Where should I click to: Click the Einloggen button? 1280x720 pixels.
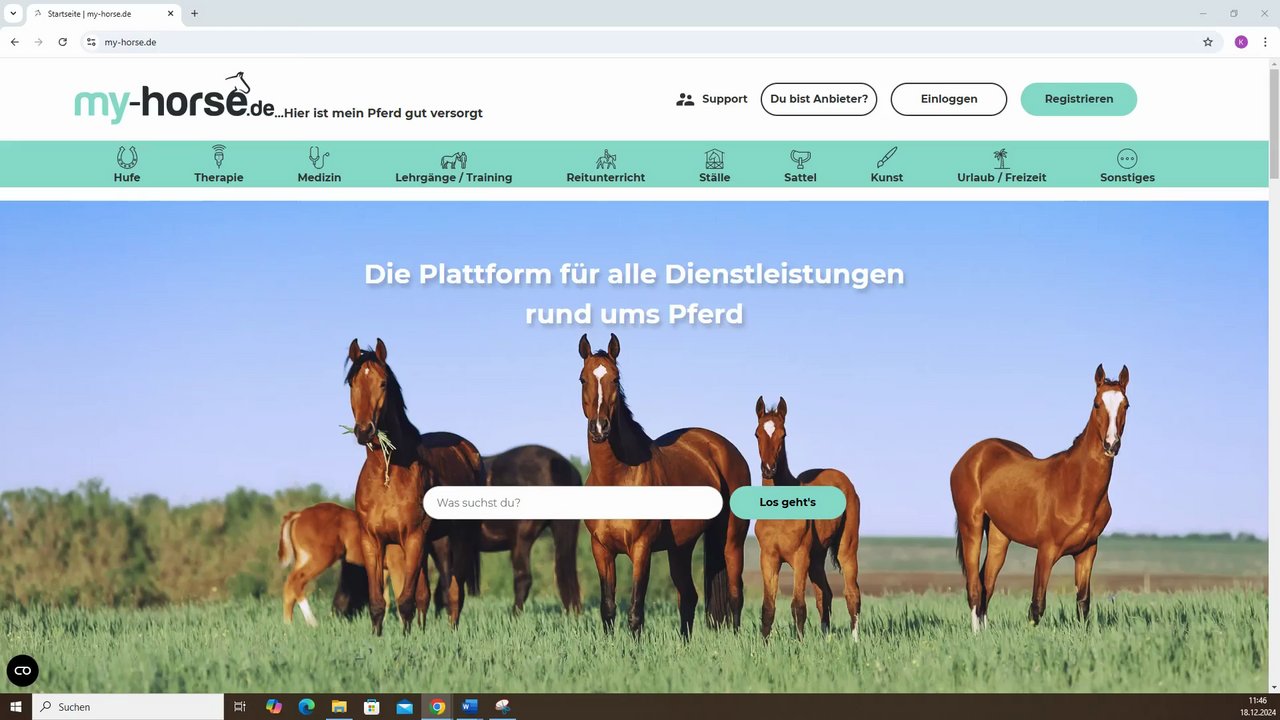point(949,99)
